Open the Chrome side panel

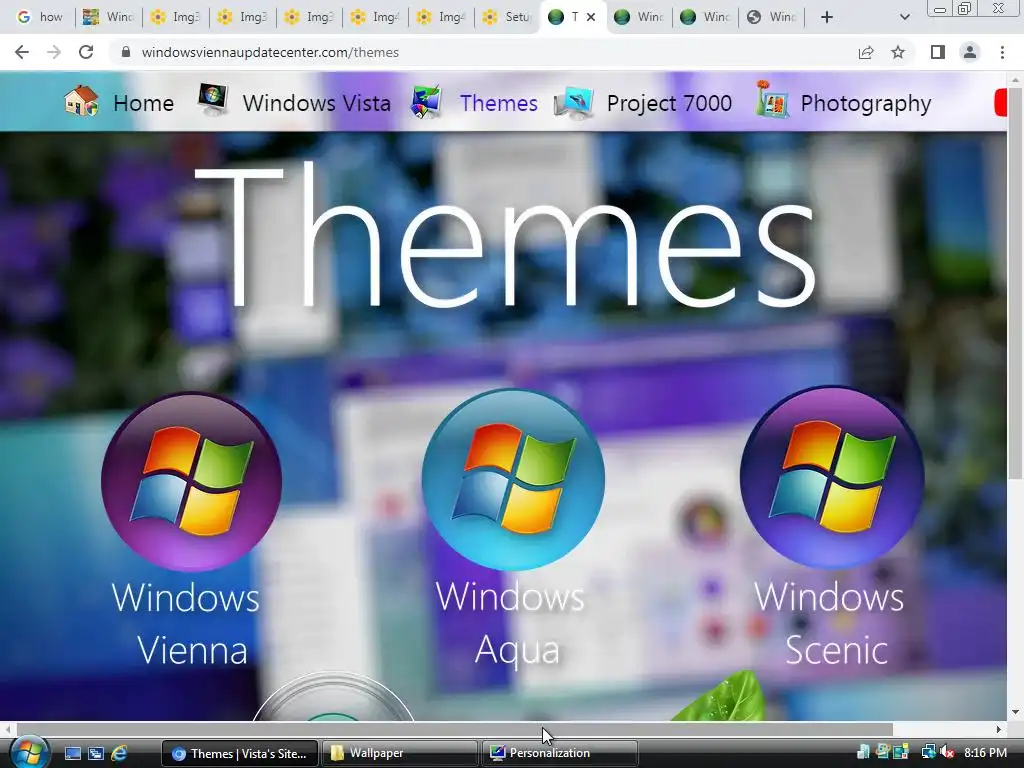pyautogui.click(x=938, y=52)
